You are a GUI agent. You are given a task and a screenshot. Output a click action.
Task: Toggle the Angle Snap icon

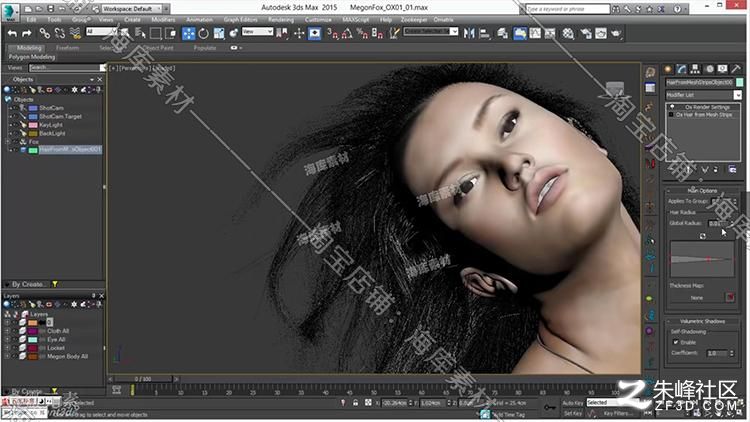[x=347, y=33]
